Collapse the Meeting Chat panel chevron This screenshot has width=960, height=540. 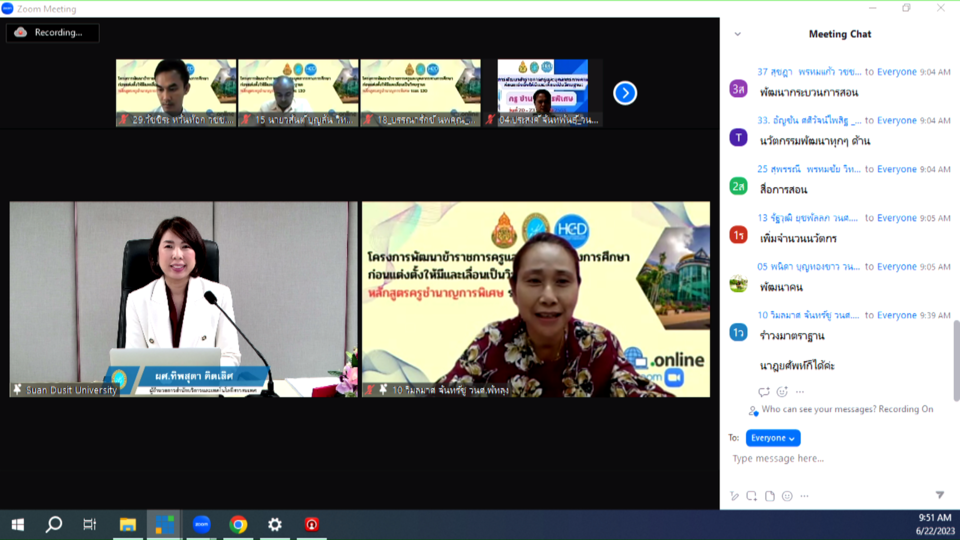(737, 34)
